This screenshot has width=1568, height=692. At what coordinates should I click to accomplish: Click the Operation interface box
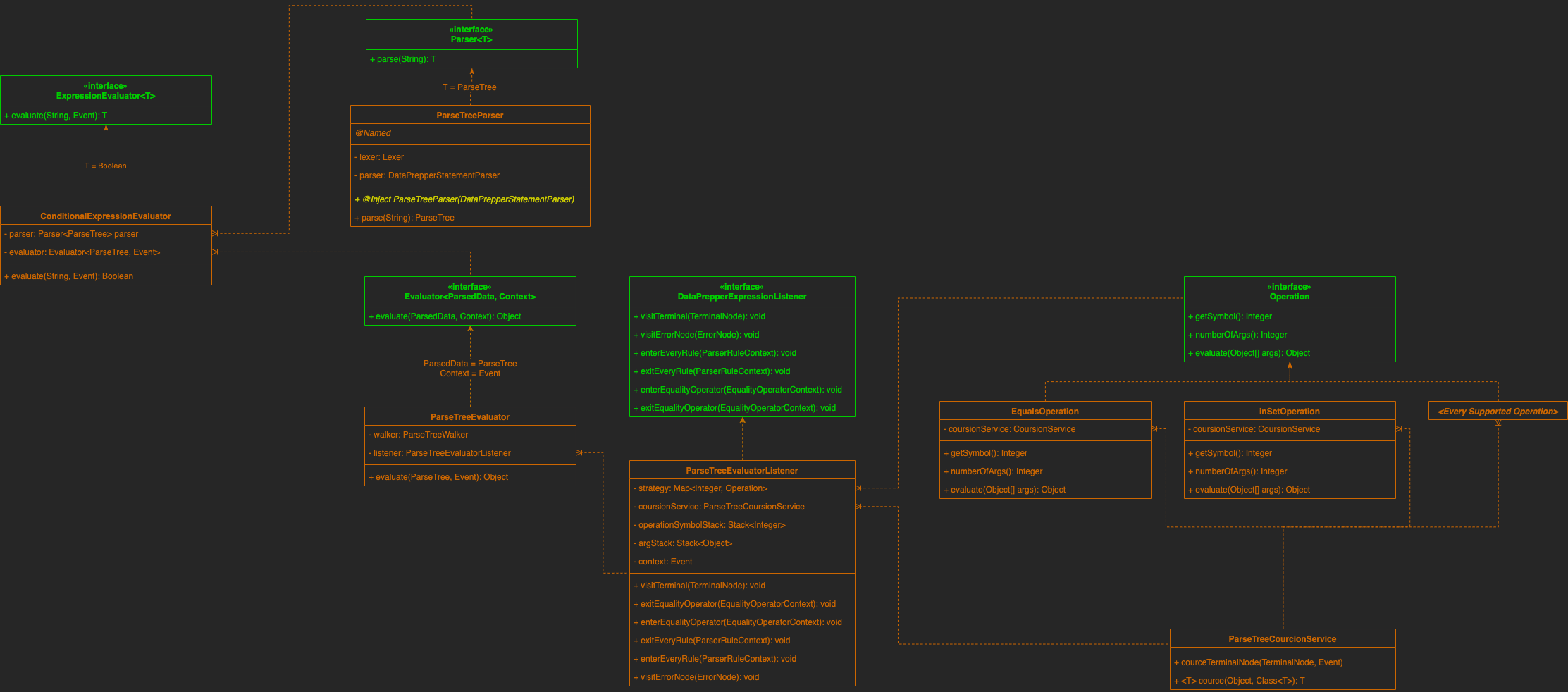coord(1290,292)
